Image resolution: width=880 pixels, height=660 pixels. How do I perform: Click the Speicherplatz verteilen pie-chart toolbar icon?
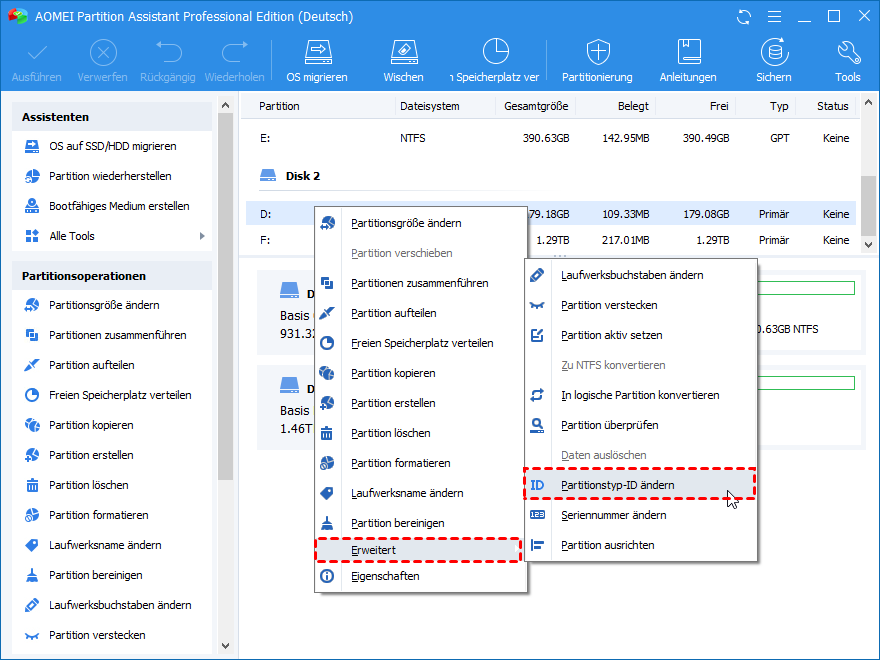coord(496,51)
